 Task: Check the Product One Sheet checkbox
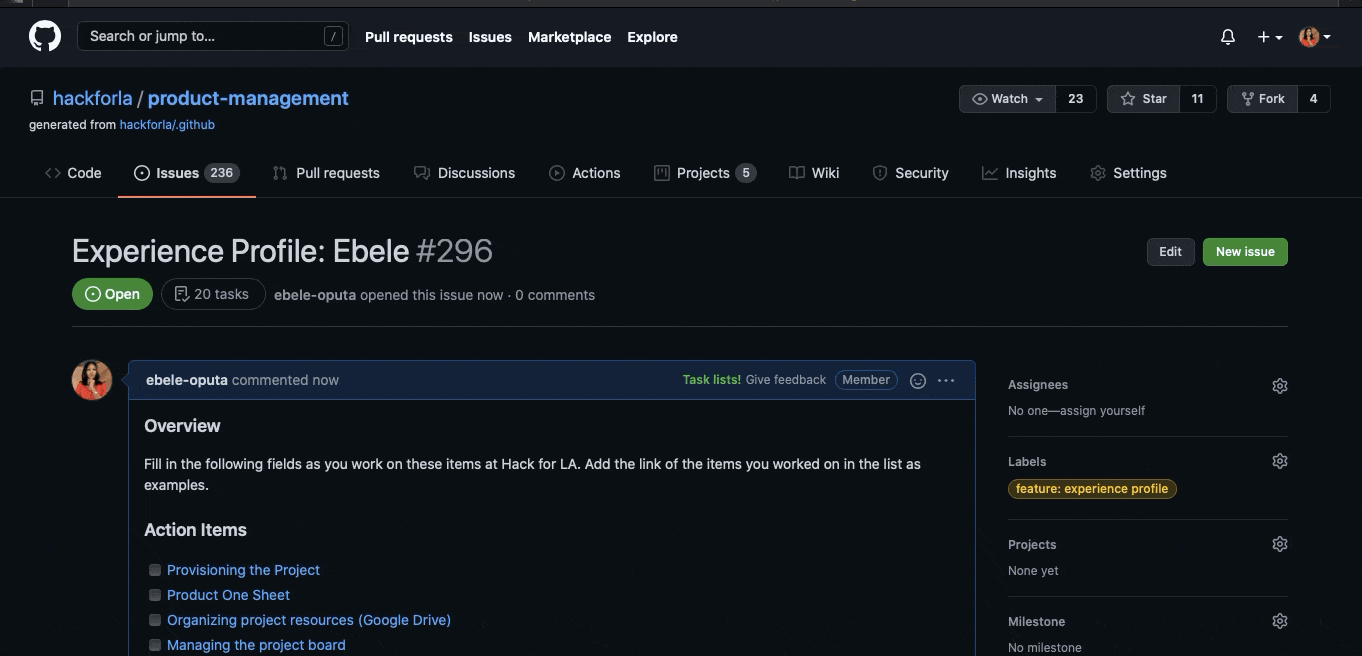click(155, 594)
